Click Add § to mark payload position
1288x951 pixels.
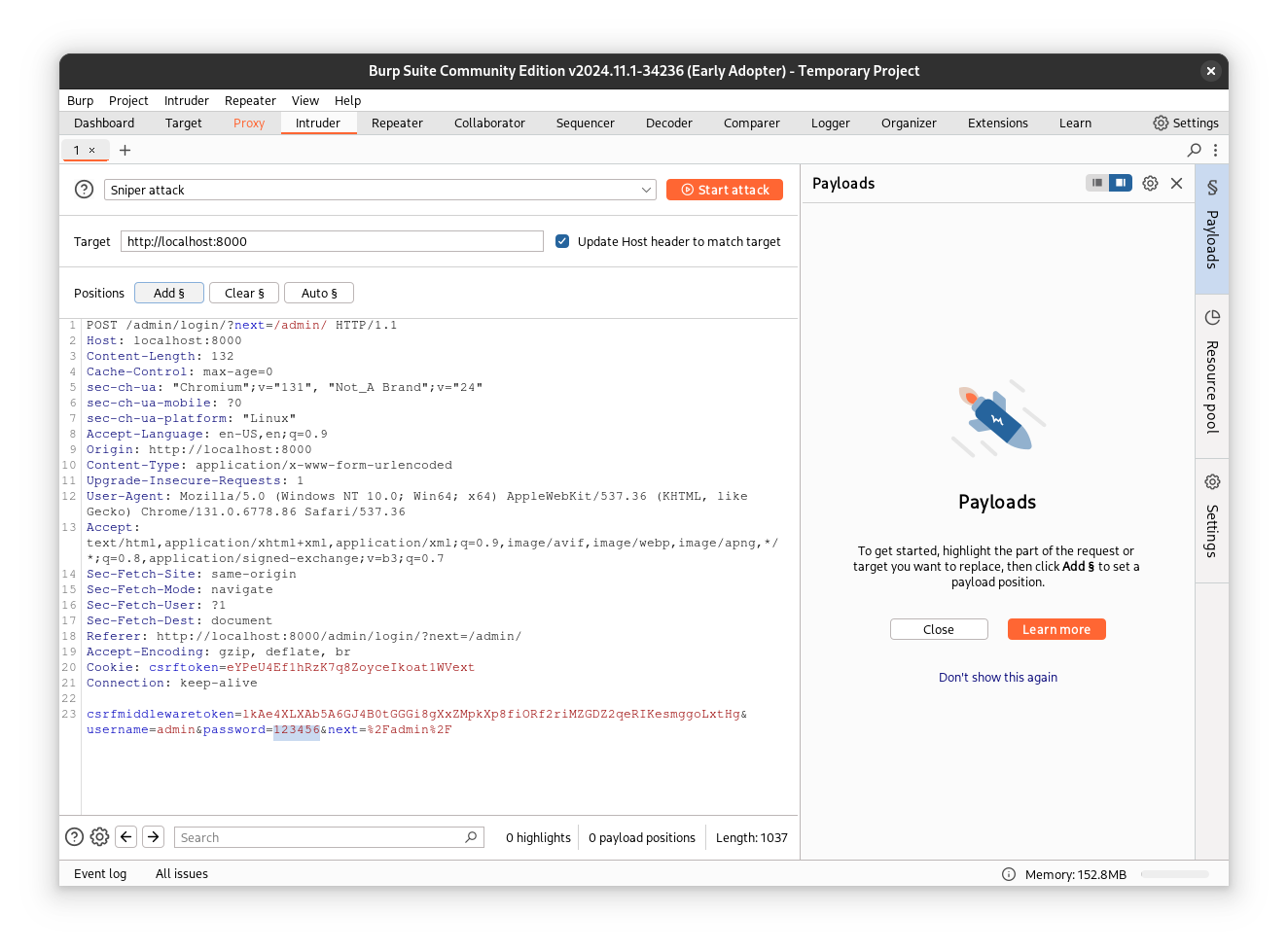[169, 293]
